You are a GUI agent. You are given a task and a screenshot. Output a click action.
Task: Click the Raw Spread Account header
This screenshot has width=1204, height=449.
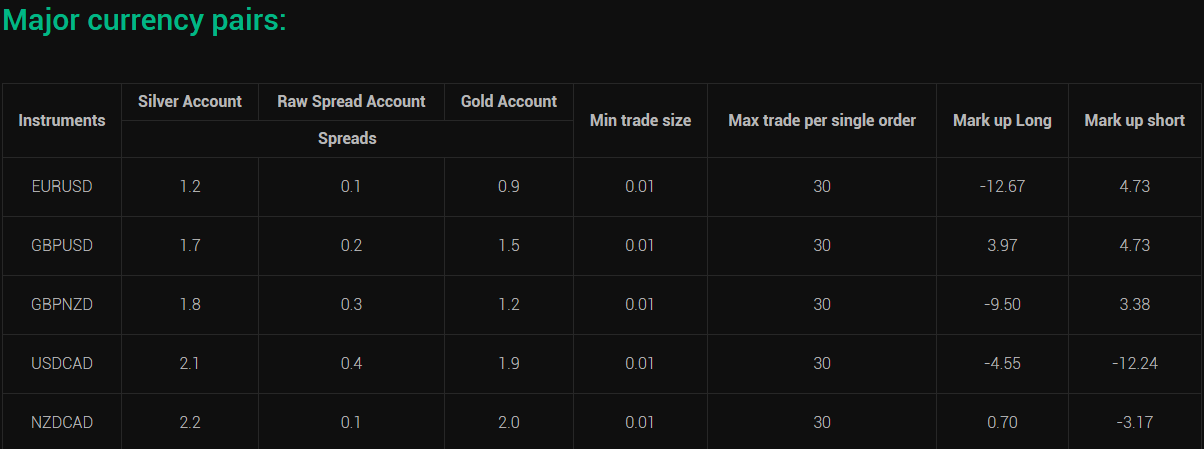pyautogui.click(x=351, y=101)
